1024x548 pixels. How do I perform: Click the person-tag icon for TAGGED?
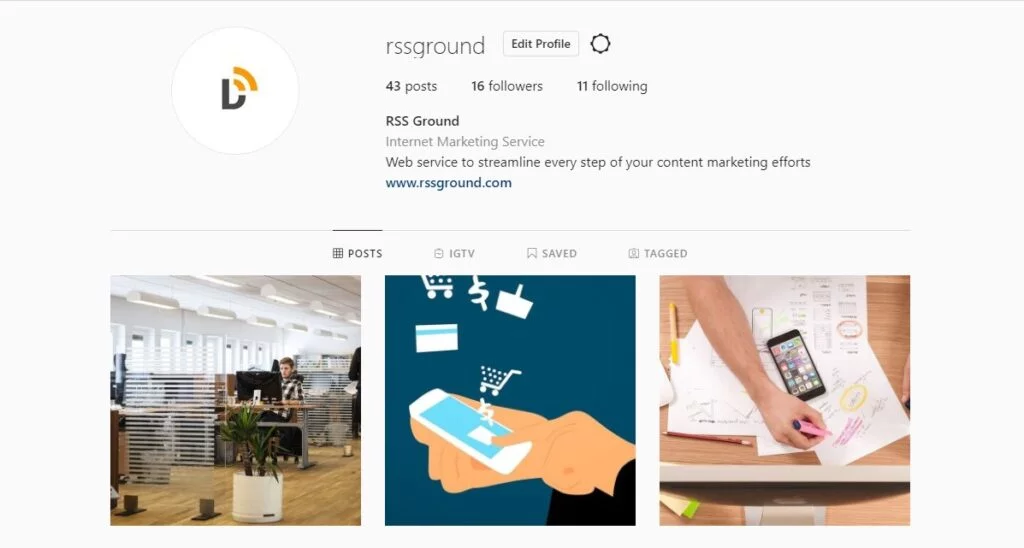pyautogui.click(x=633, y=253)
